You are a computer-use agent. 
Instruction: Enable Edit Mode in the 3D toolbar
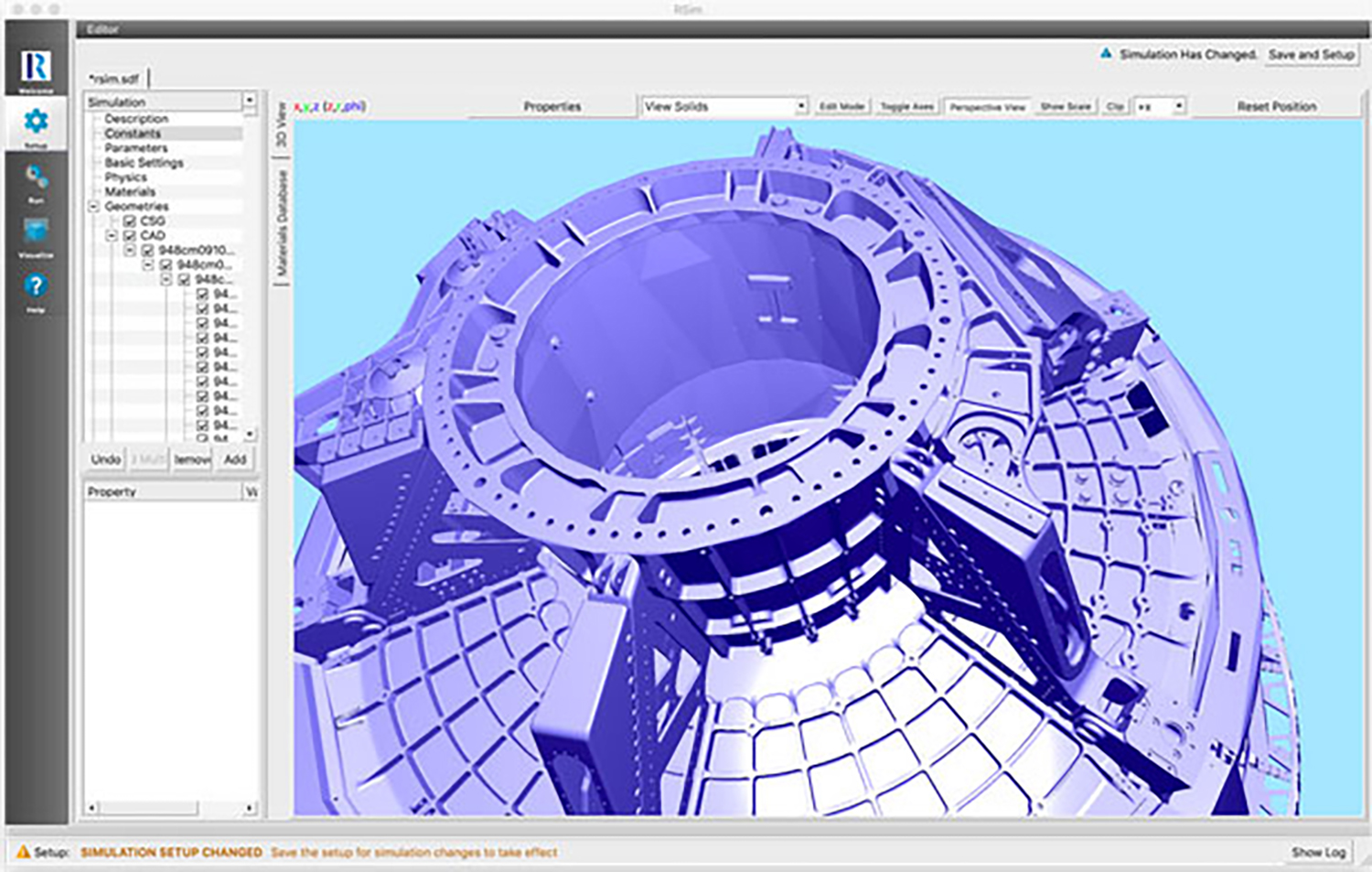pyautogui.click(x=842, y=105)
